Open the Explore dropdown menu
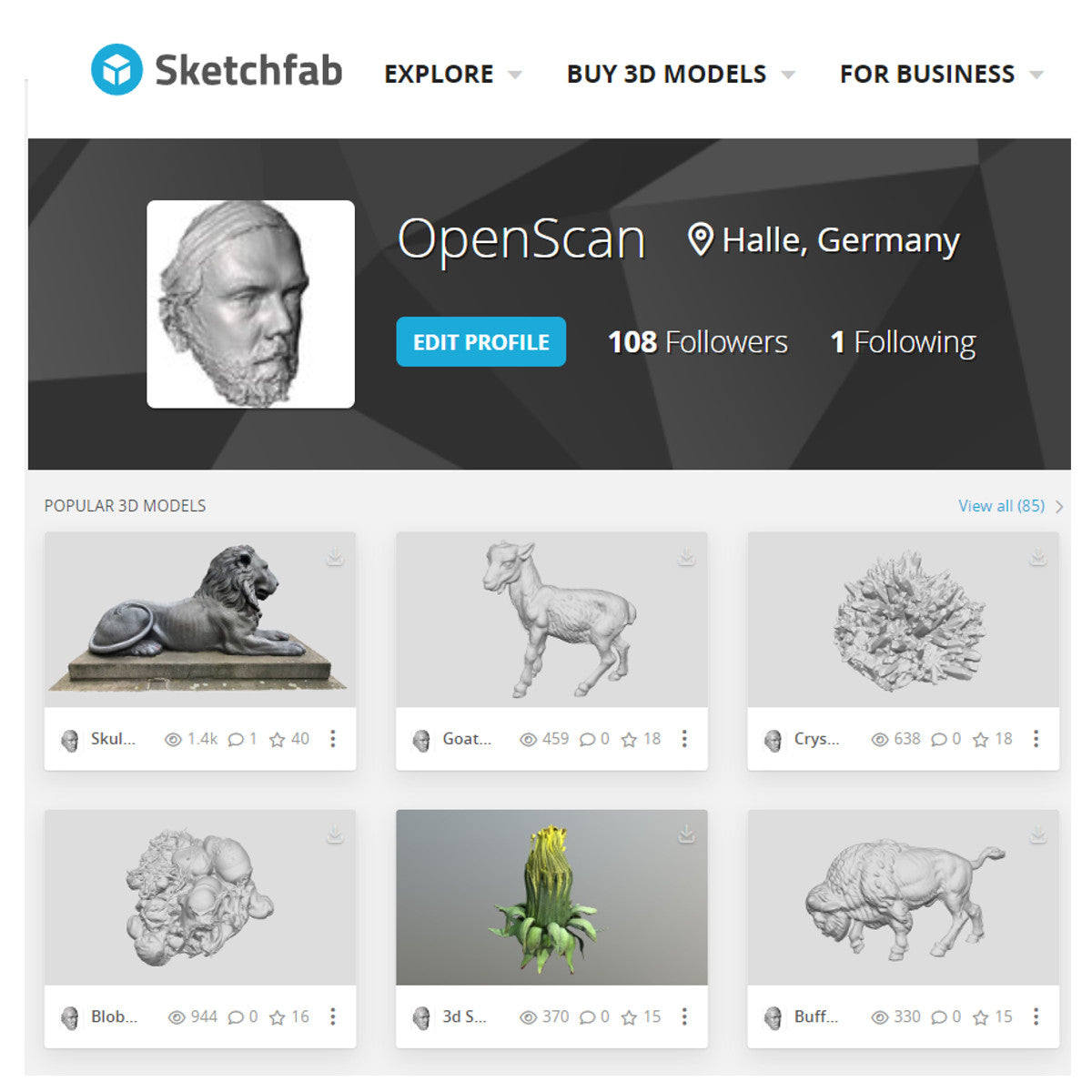Image resolution: width=1092 pixels, height=1092 pixels. click(x=452, y=74)
